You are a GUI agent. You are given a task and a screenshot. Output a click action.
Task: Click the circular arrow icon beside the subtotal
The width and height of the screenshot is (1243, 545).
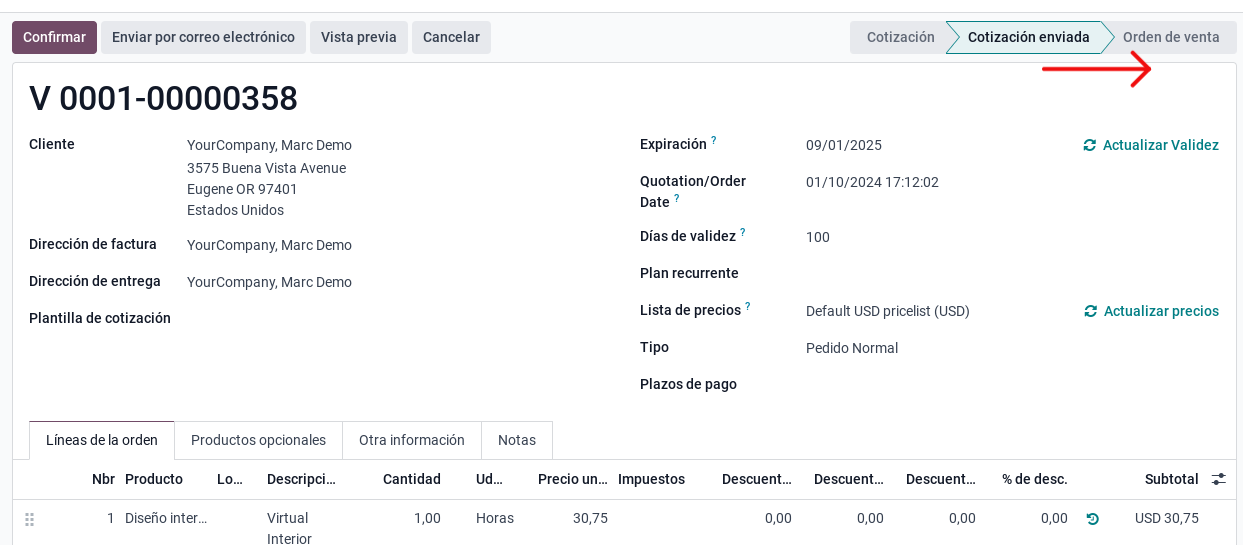pos(1092,518)
